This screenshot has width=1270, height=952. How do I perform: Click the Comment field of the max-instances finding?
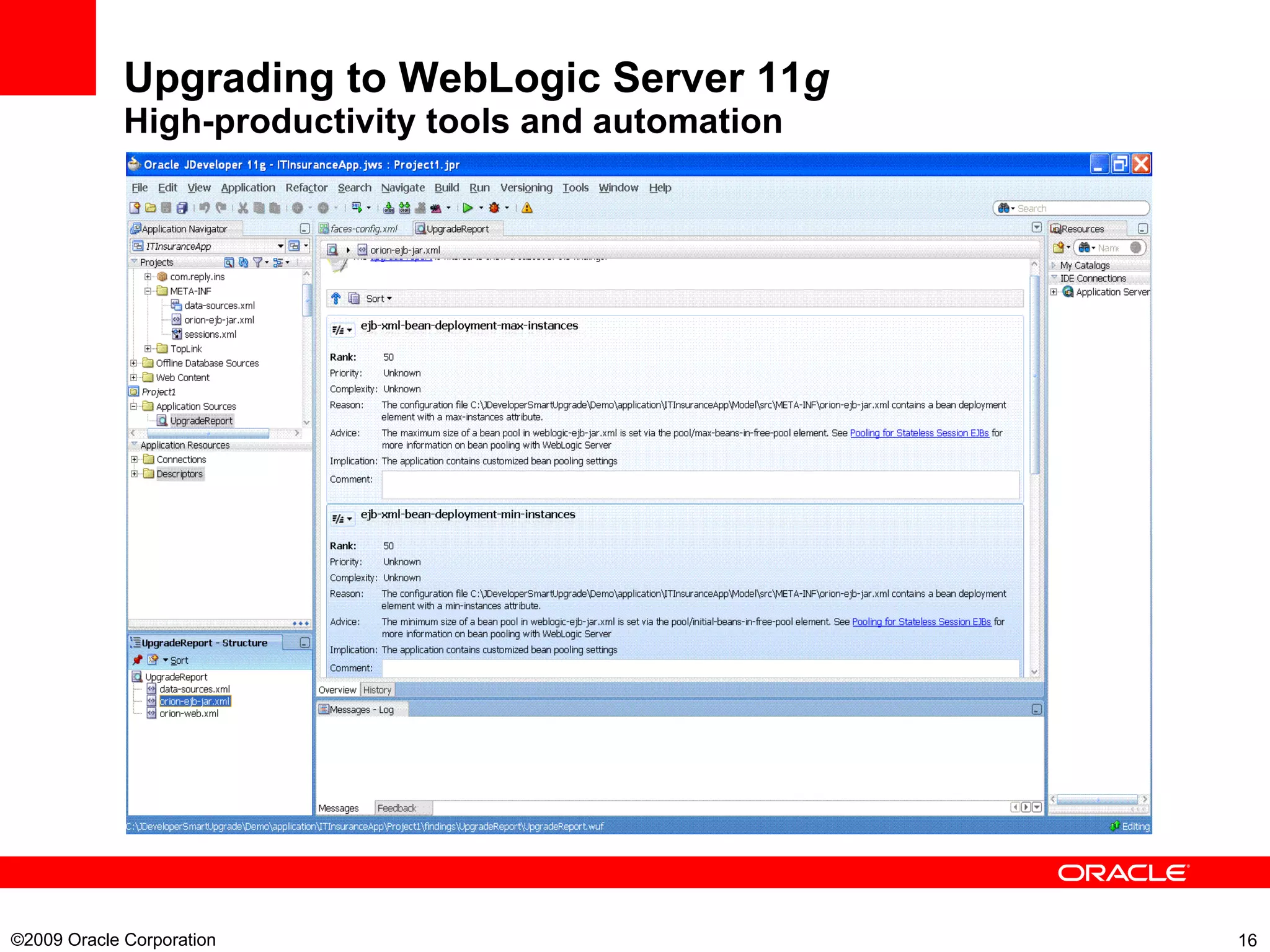700,484
